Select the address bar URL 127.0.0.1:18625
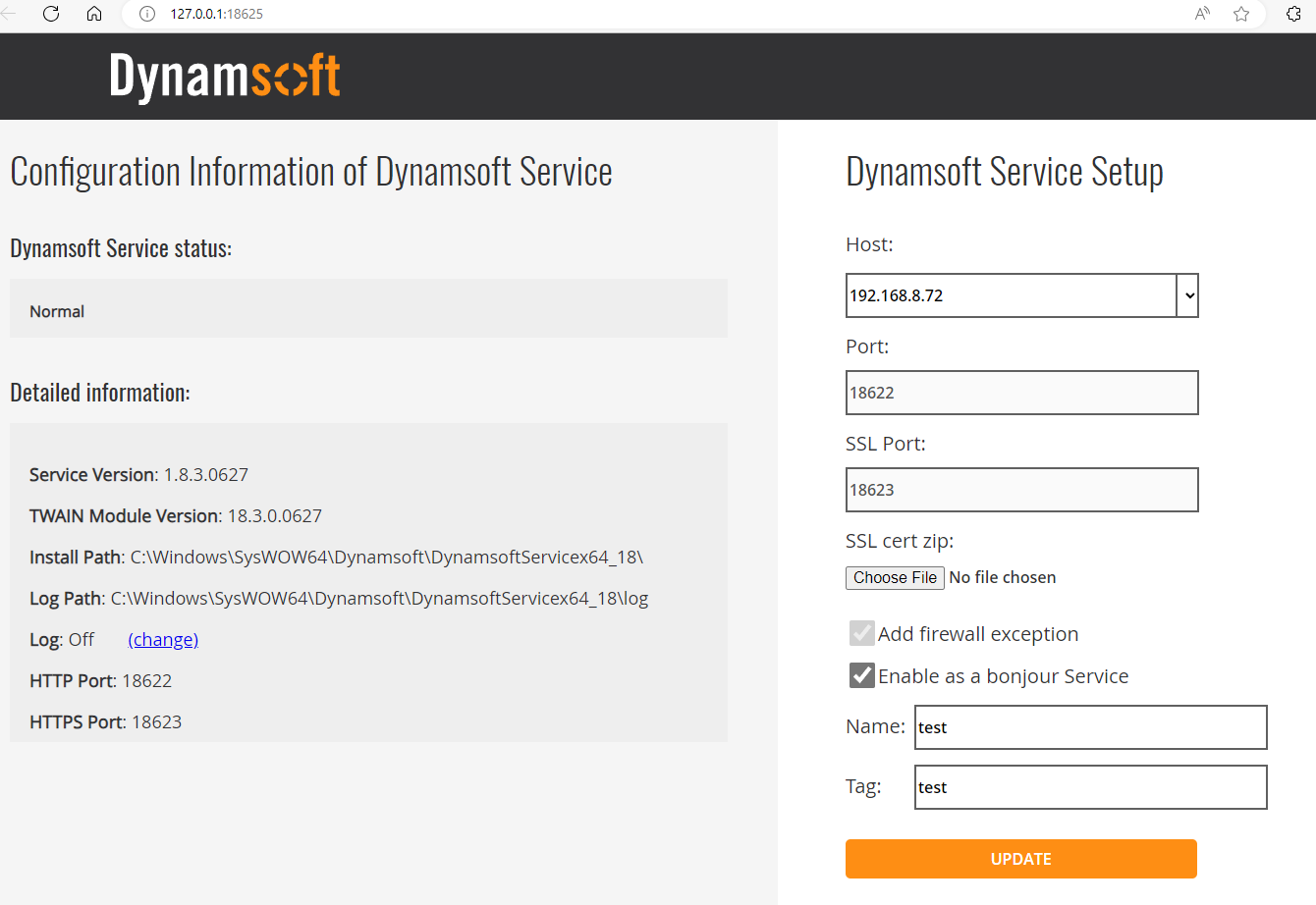This screenshot has height=905, width=1316. tap(217, 14)
